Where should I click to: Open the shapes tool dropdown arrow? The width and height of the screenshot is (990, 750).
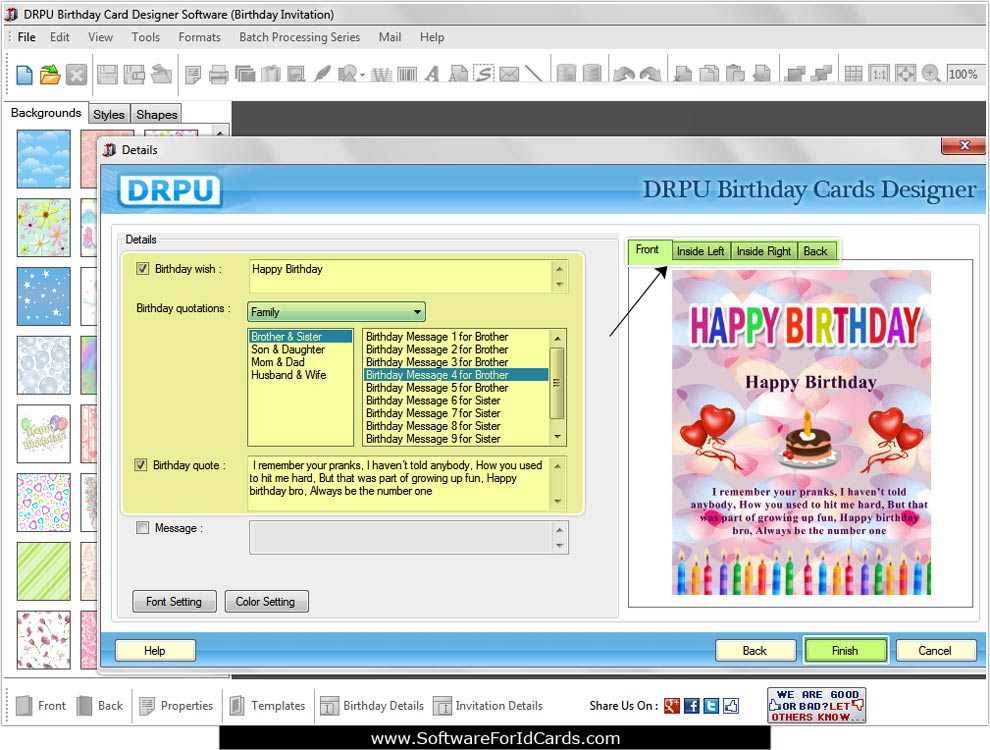point(362,75)
